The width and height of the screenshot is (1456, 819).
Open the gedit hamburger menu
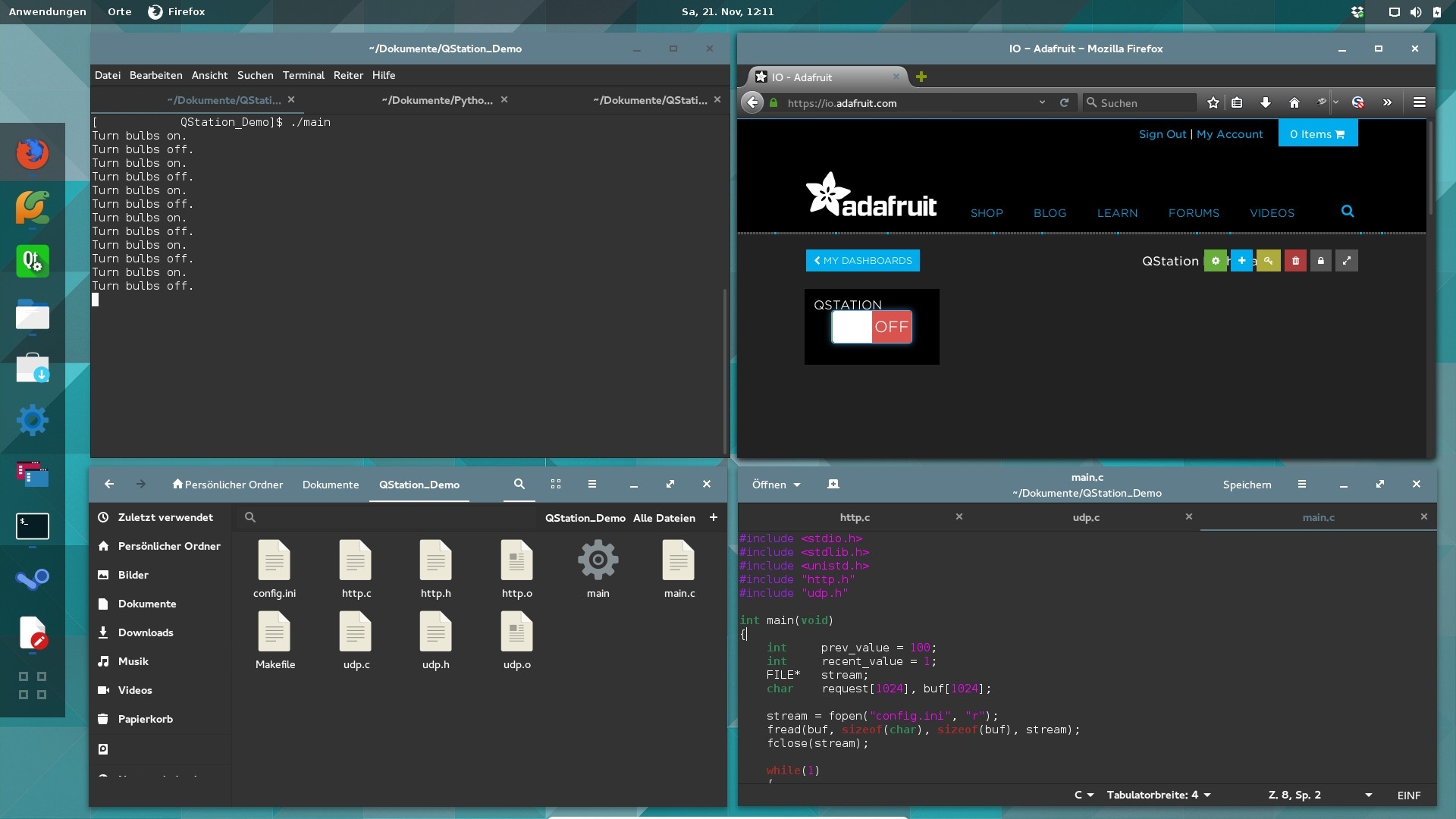(x=1302, y=484)
